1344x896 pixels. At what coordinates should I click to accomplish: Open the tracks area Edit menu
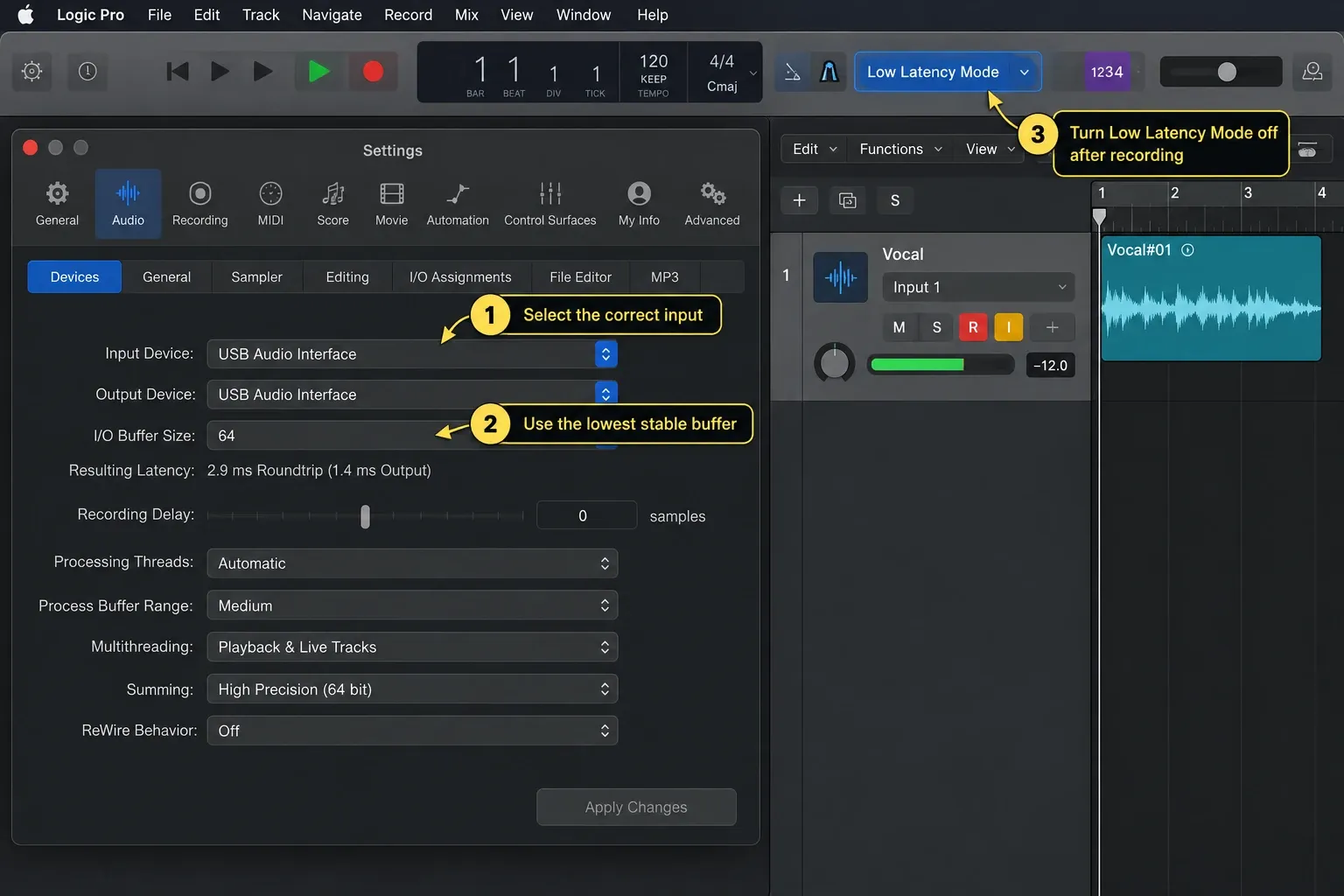tap(815, 149)
